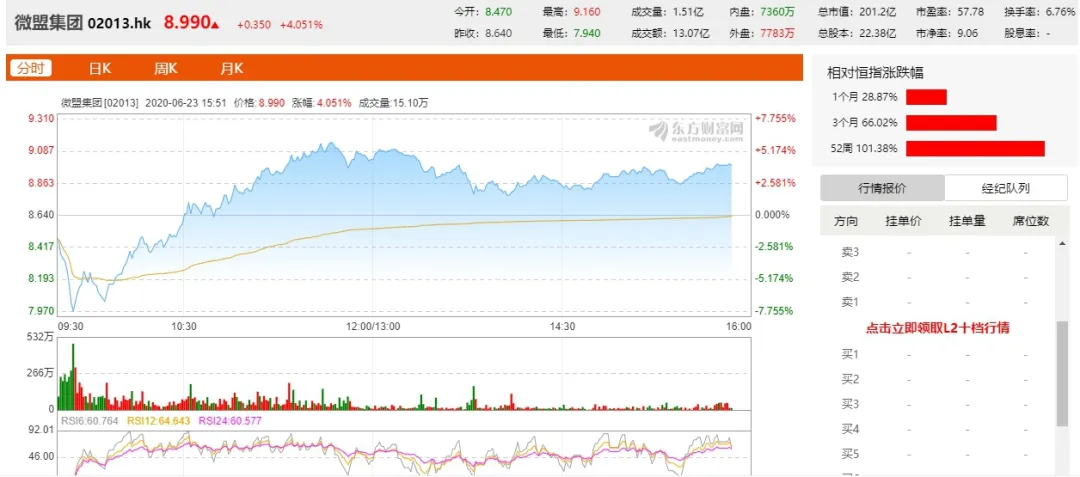Click the 昨收 8.640 value
This screenshot has height=477, width=1080.
pos(498,32)
